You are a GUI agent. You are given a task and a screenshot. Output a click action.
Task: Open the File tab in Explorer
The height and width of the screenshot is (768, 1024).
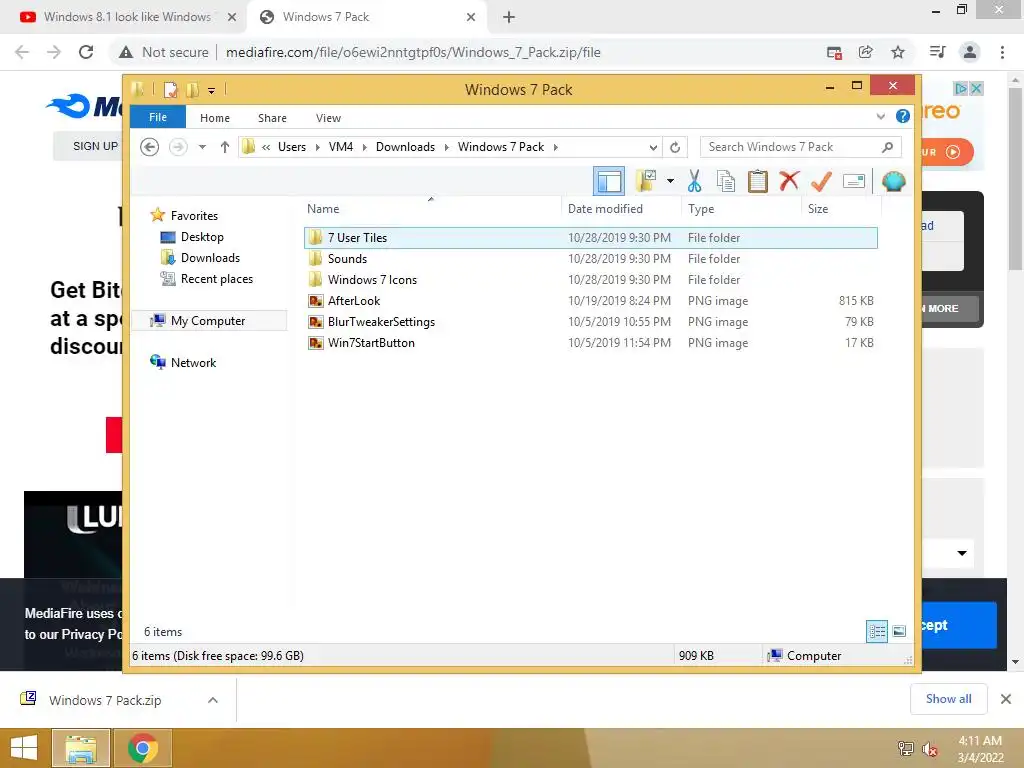[158, 117]
